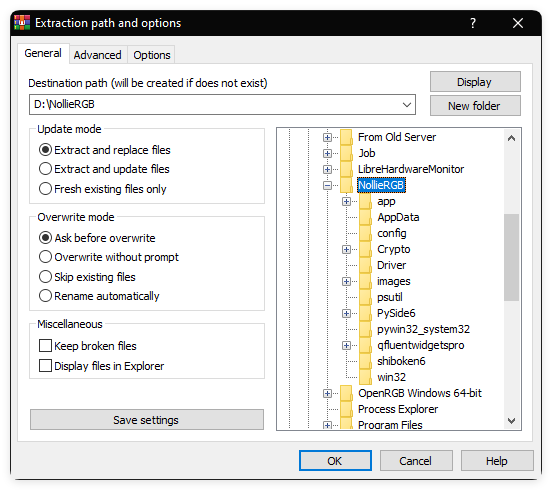Select the Driver folder label in tree
Image resolution: width=552 pixels, height=490 pixels.
click(x=391, y=265)
